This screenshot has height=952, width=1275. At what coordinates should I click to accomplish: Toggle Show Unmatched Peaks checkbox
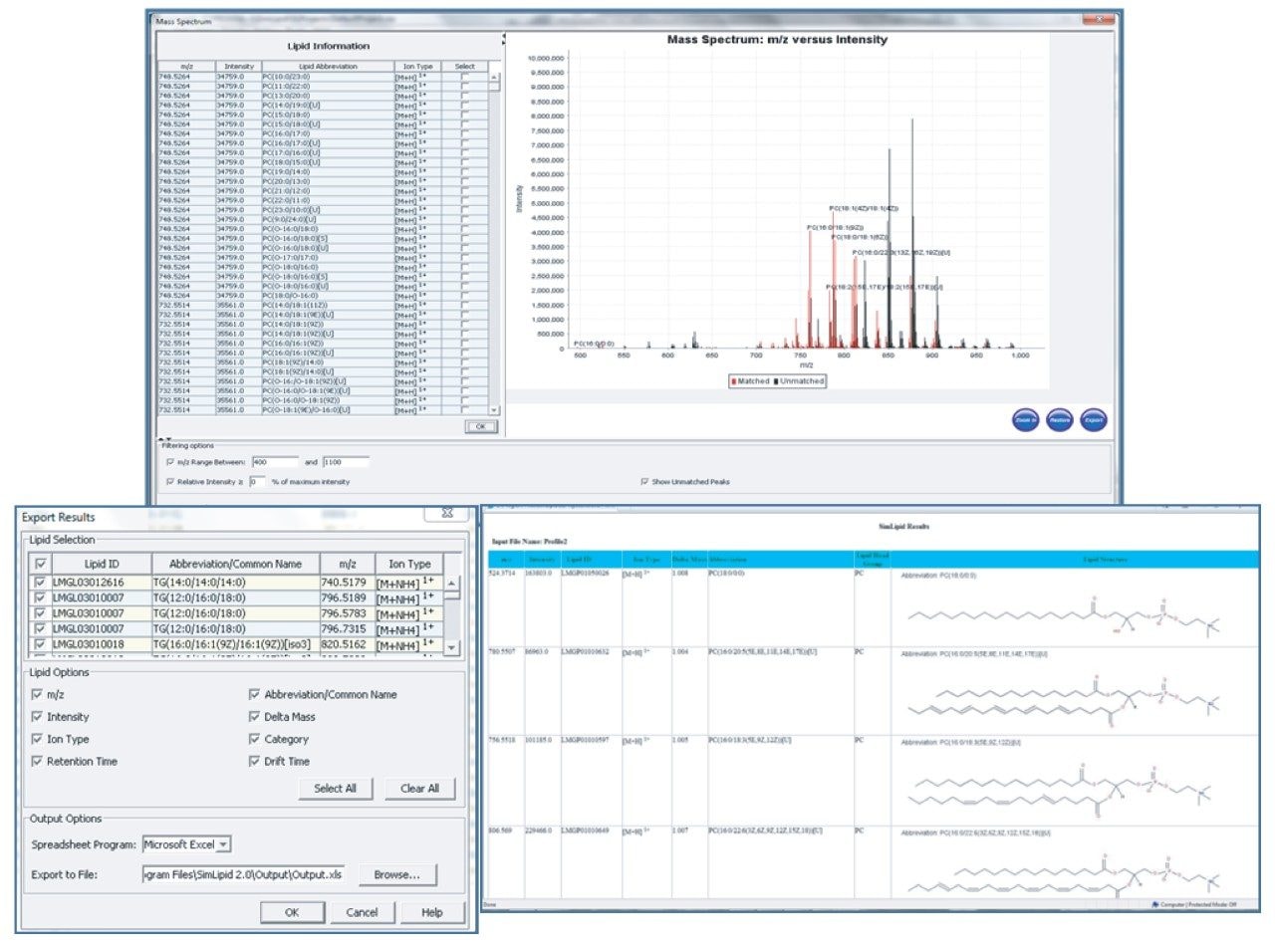tap(645, 482)
